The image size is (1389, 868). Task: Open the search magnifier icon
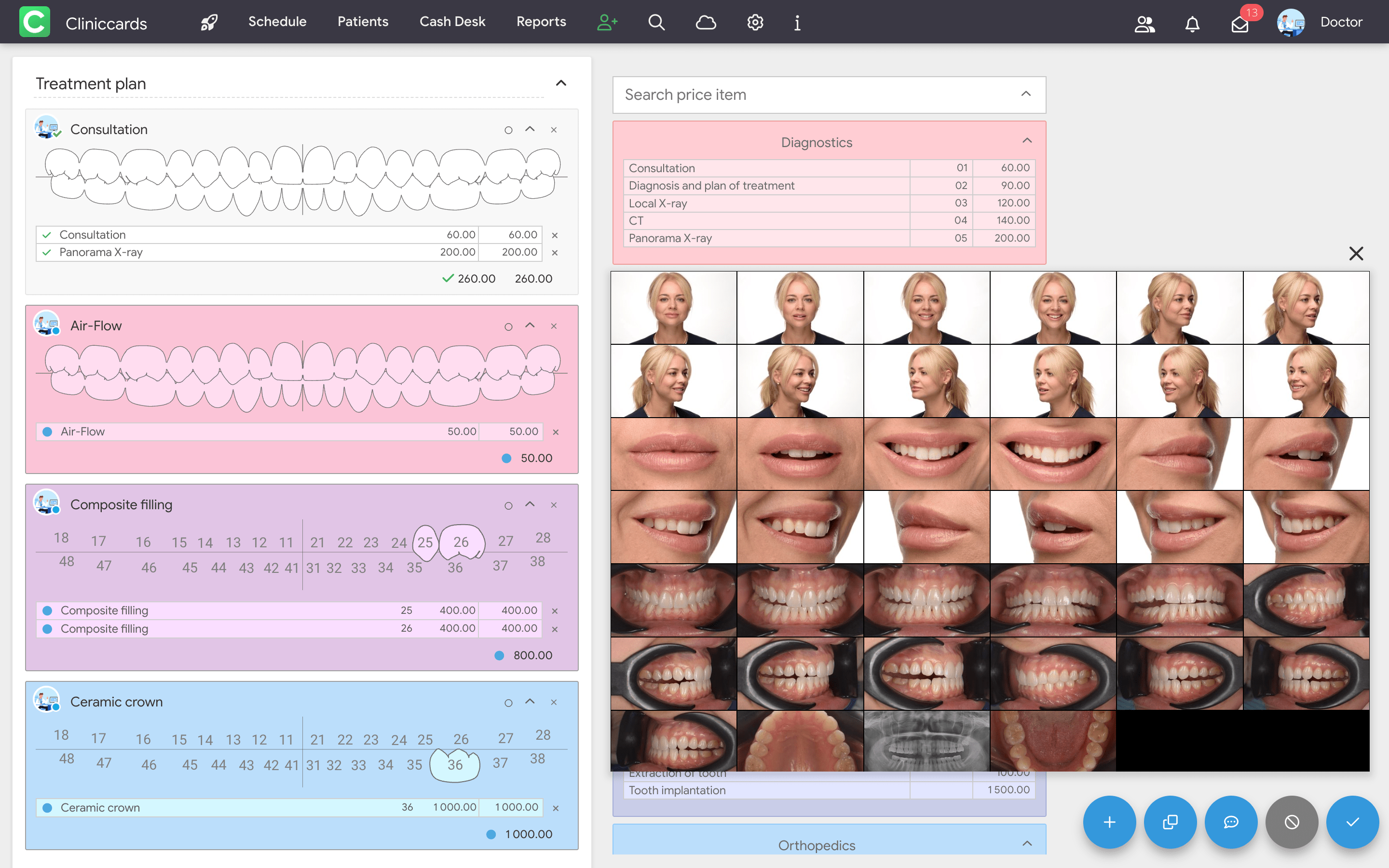(656, 22)
